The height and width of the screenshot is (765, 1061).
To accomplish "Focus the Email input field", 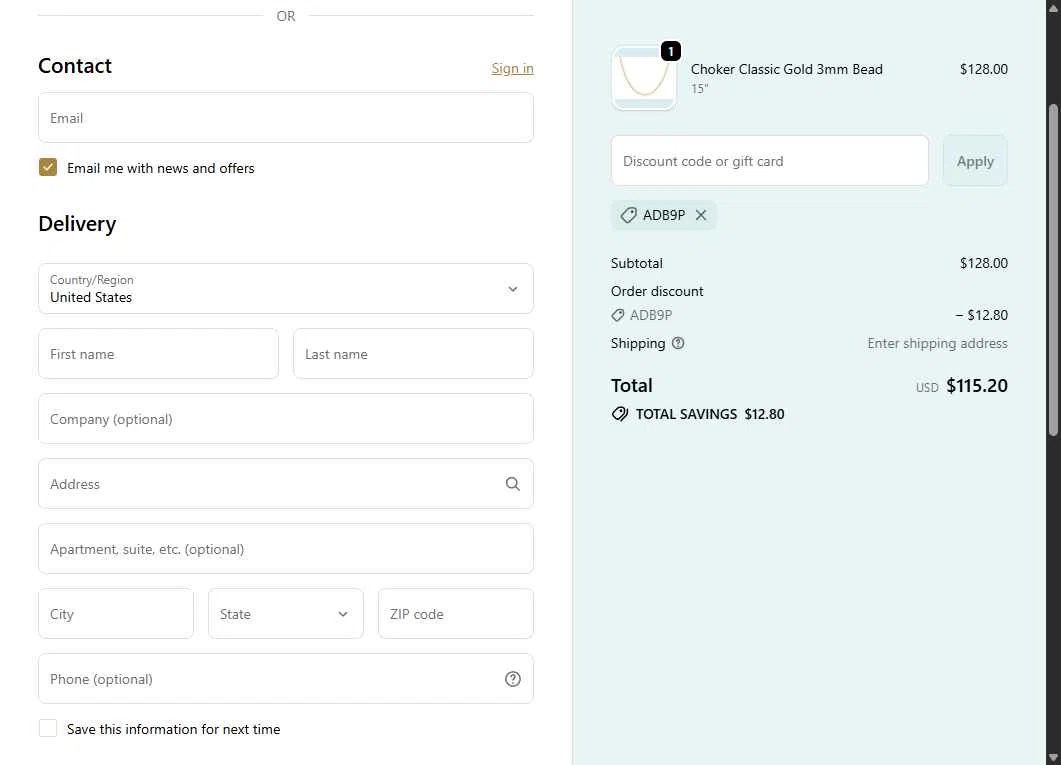I will click(286, 118).
